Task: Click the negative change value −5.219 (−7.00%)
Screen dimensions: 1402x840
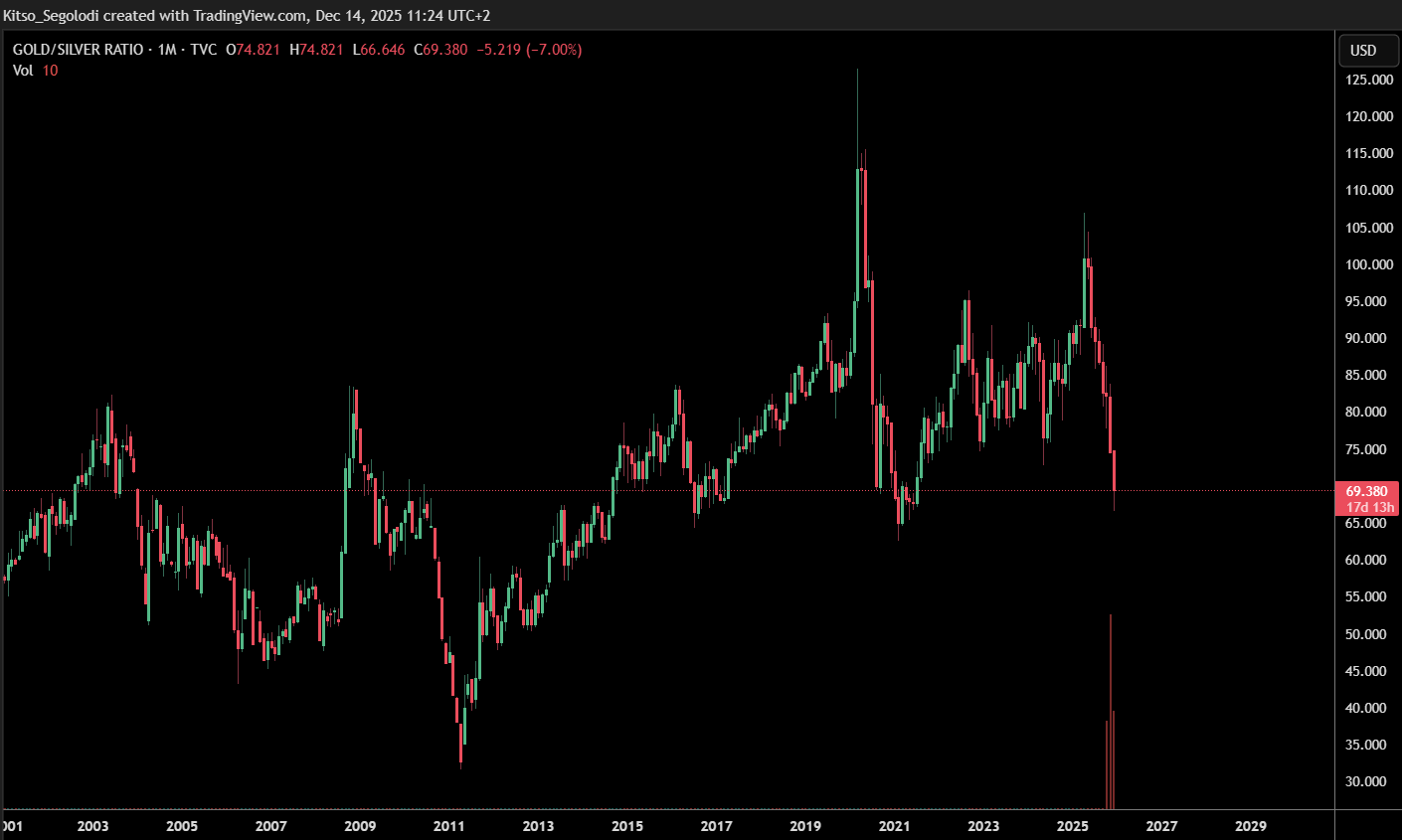Action: click(x=529, y=50)
